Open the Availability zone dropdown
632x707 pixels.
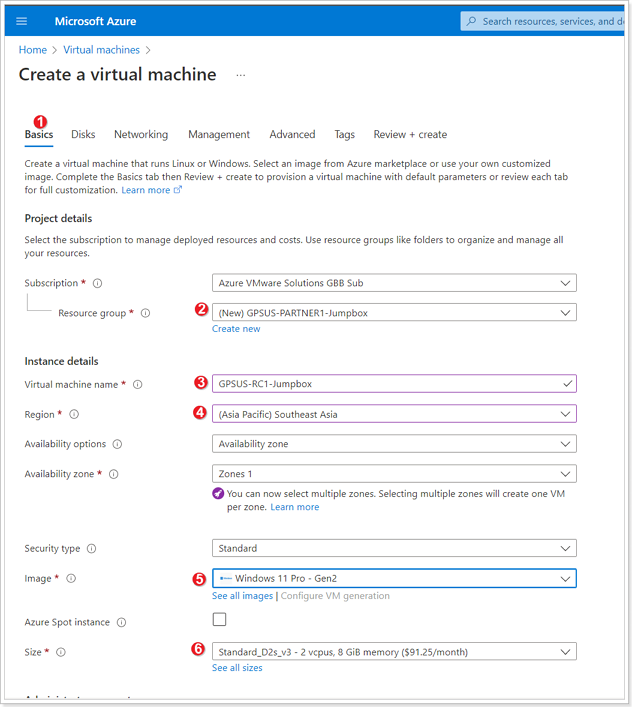394,474
